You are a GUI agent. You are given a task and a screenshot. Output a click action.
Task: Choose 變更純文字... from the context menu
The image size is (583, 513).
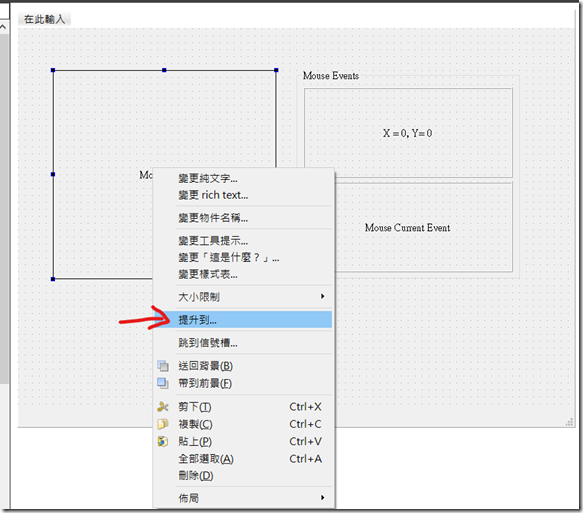click(x=244, y=178)
